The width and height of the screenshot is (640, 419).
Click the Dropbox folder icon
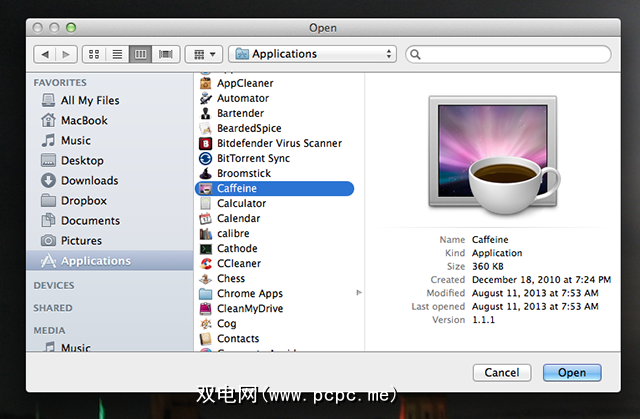48,200
